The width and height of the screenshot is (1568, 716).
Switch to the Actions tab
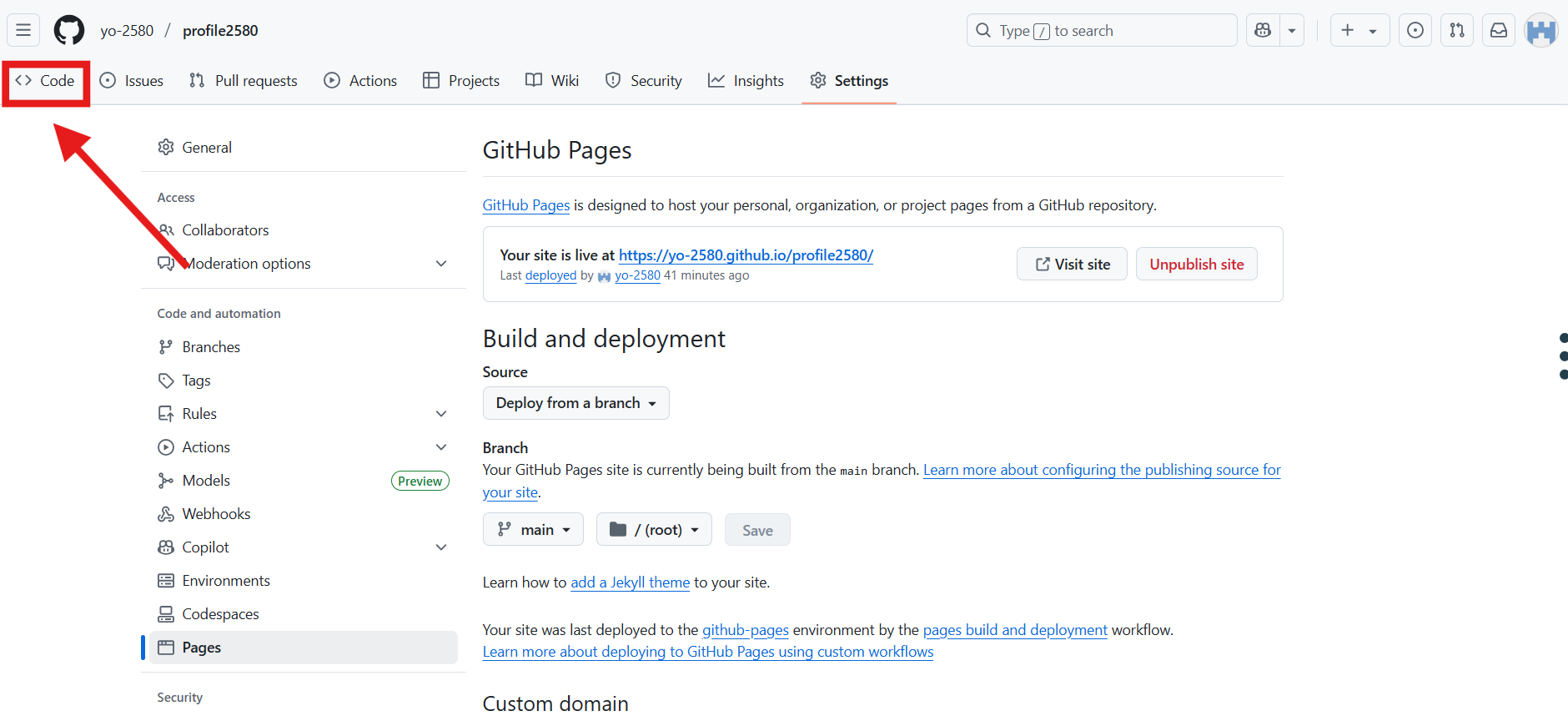point(360,80)
